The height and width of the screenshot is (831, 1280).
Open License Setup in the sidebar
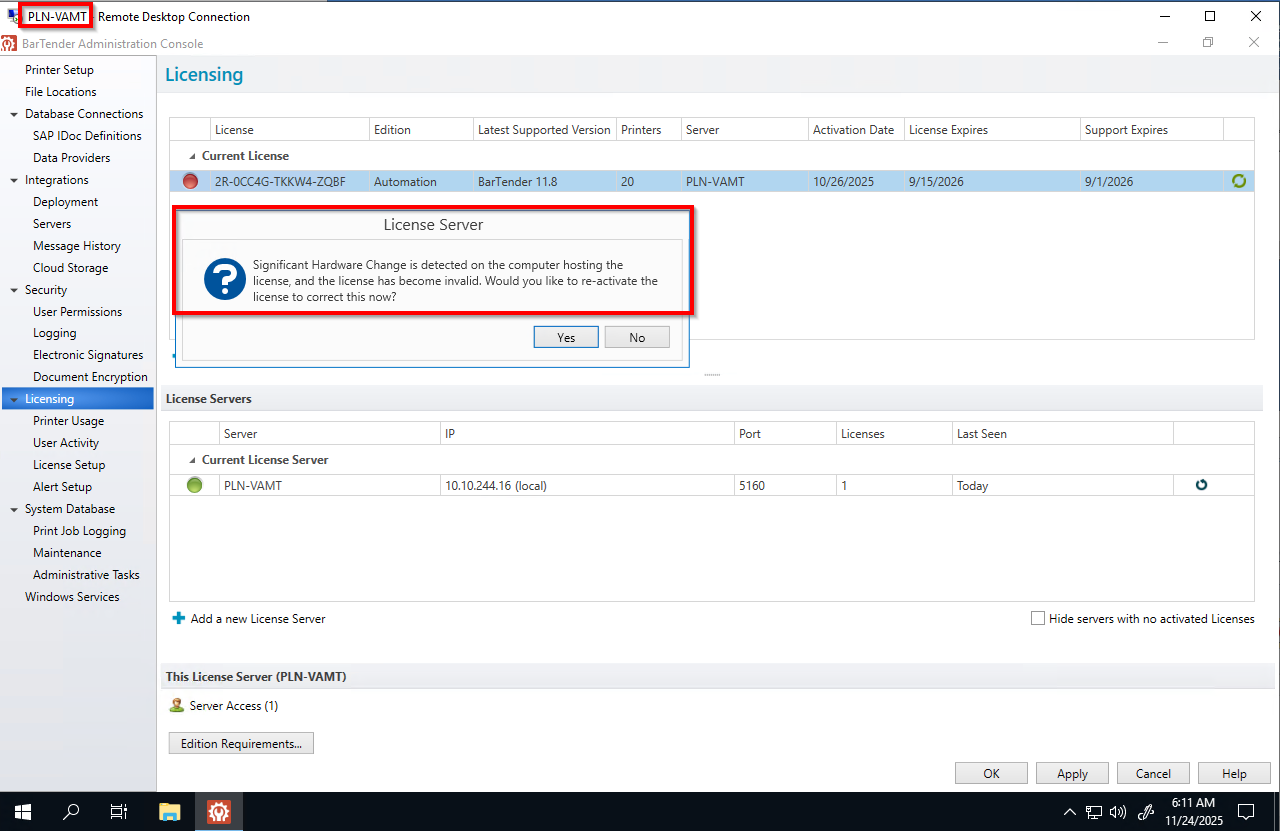68,465
